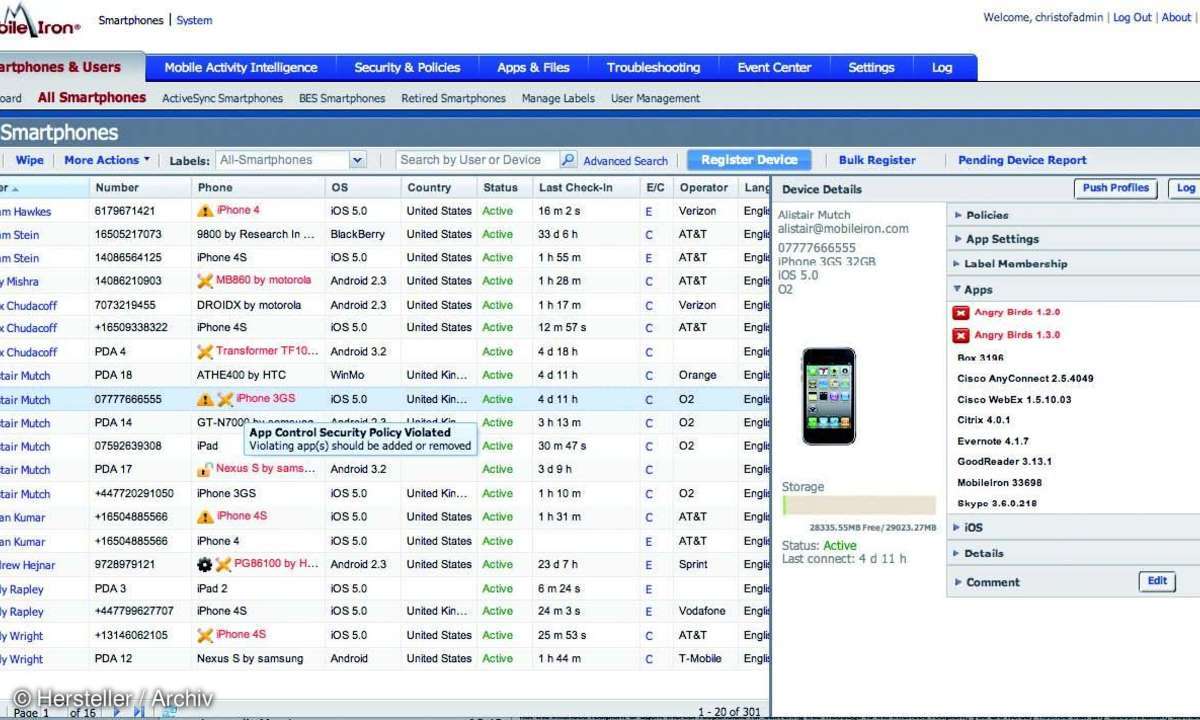Viewport: 1200px width, 720px height.
Task: Select the ActiveSync Smartphones sub-tab
Action: tap(222, 98)
